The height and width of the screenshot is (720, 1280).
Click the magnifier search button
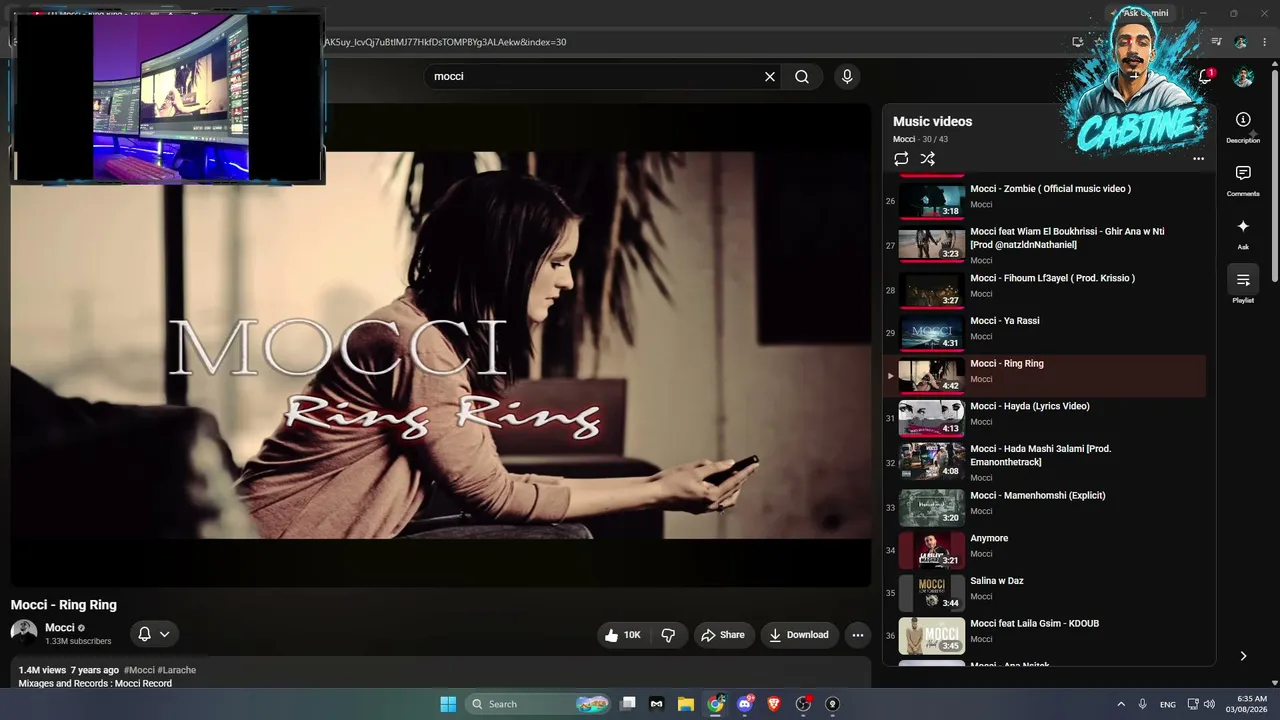(x=802, y=76)
